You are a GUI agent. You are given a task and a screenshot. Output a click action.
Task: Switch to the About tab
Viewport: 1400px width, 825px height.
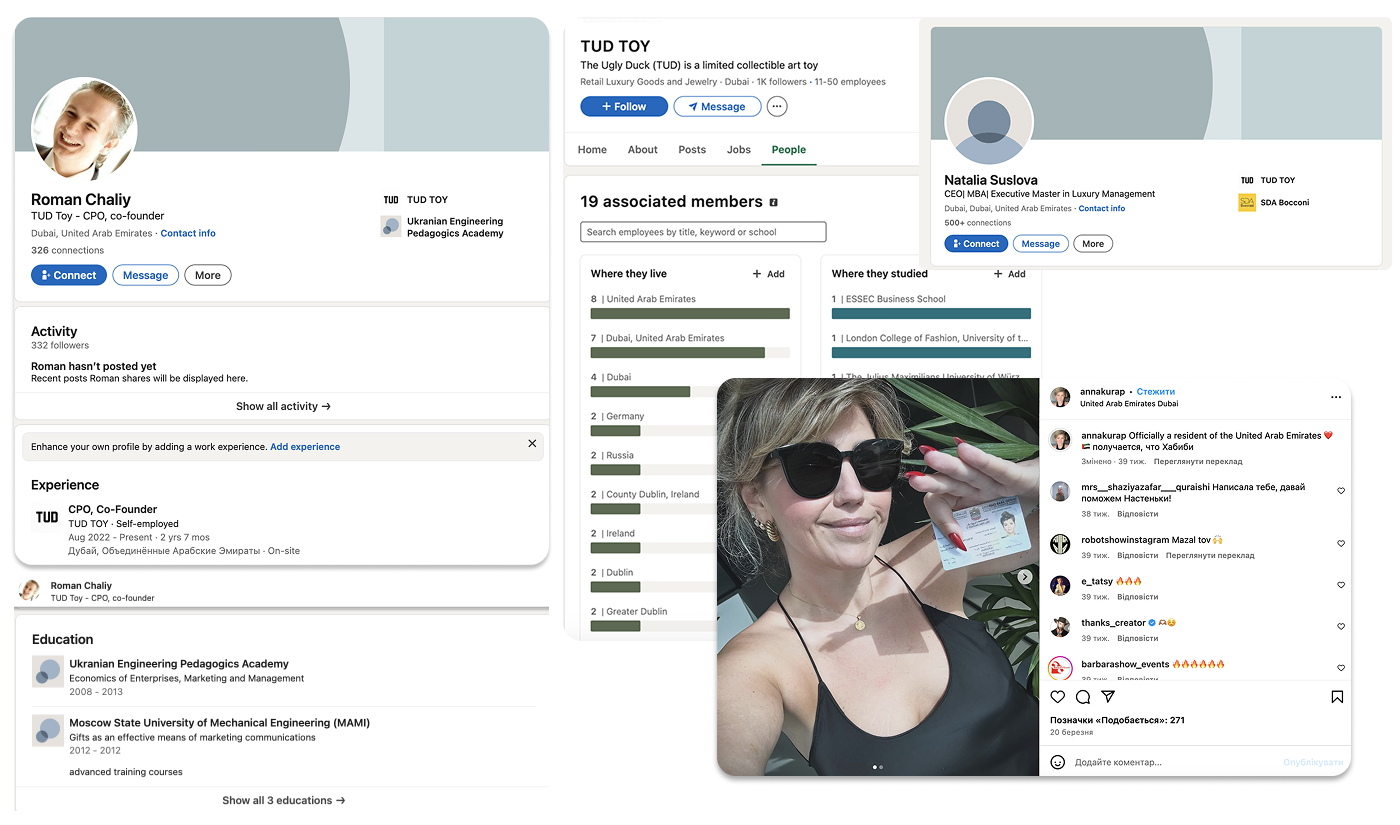click(x=643, y=150)
